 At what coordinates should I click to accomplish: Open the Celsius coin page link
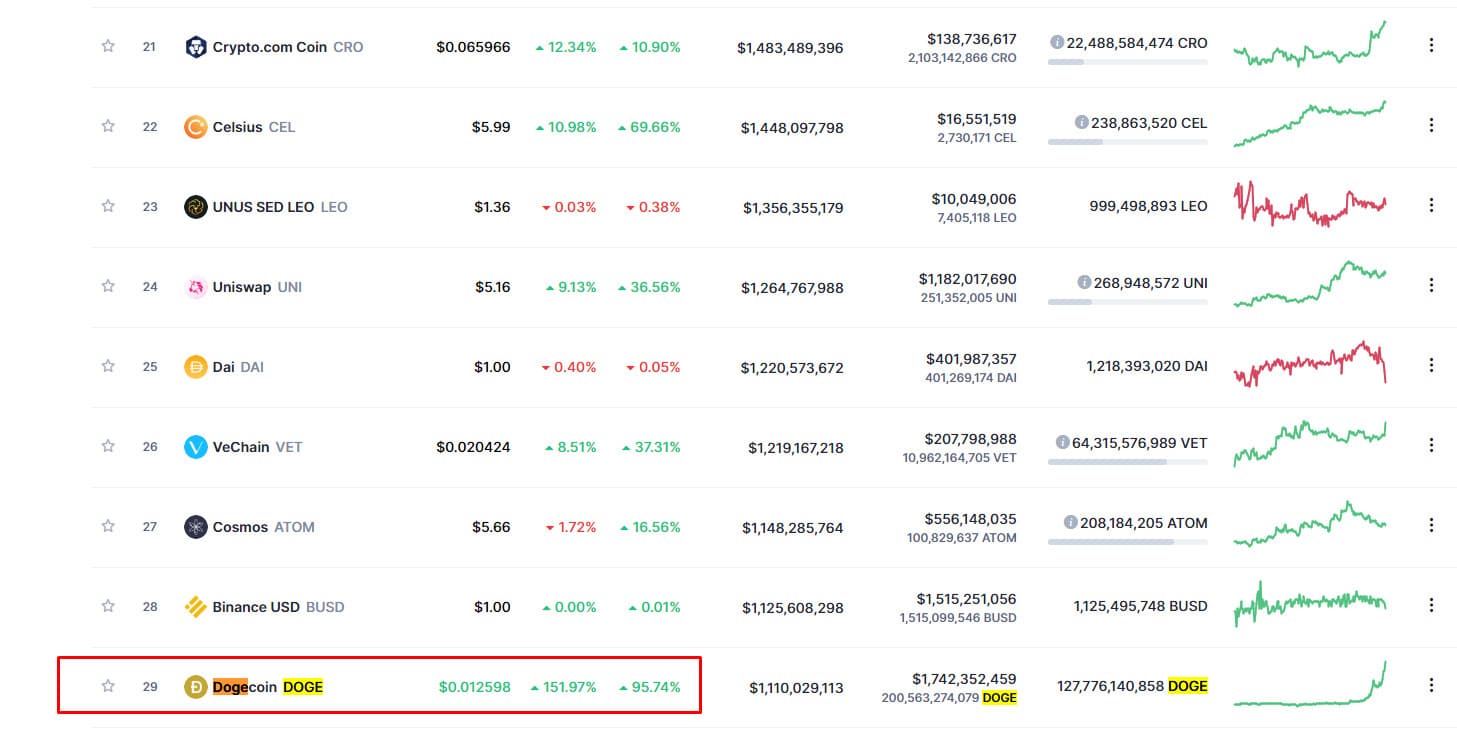[238, 127]
